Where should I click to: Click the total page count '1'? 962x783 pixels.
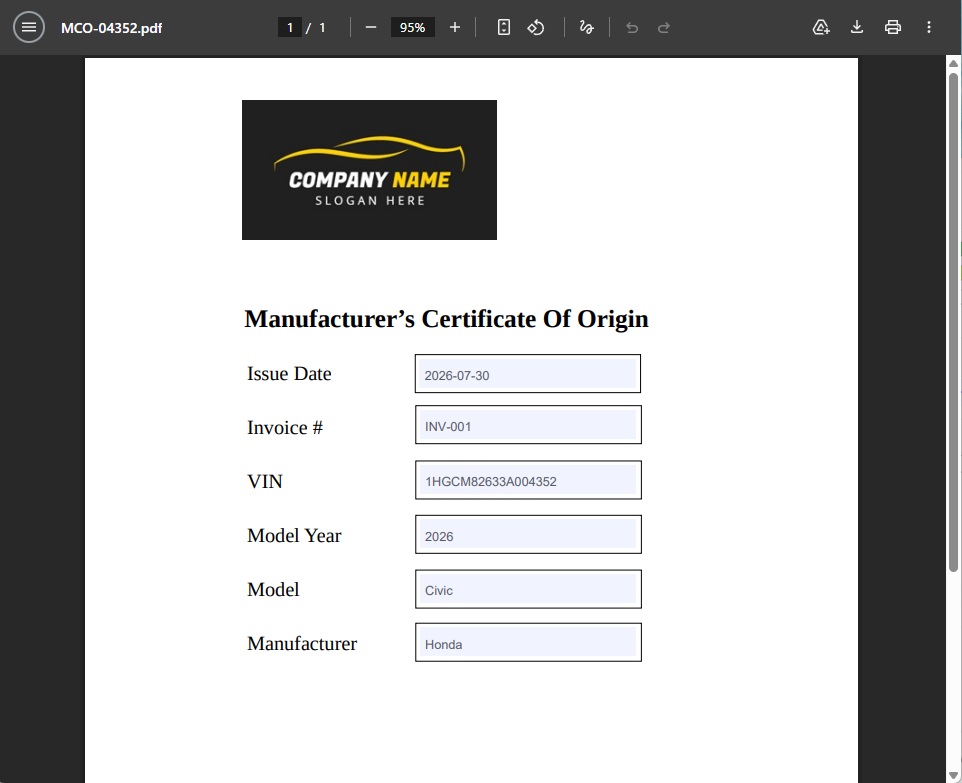pyautogui.click(x=322, y=28)
